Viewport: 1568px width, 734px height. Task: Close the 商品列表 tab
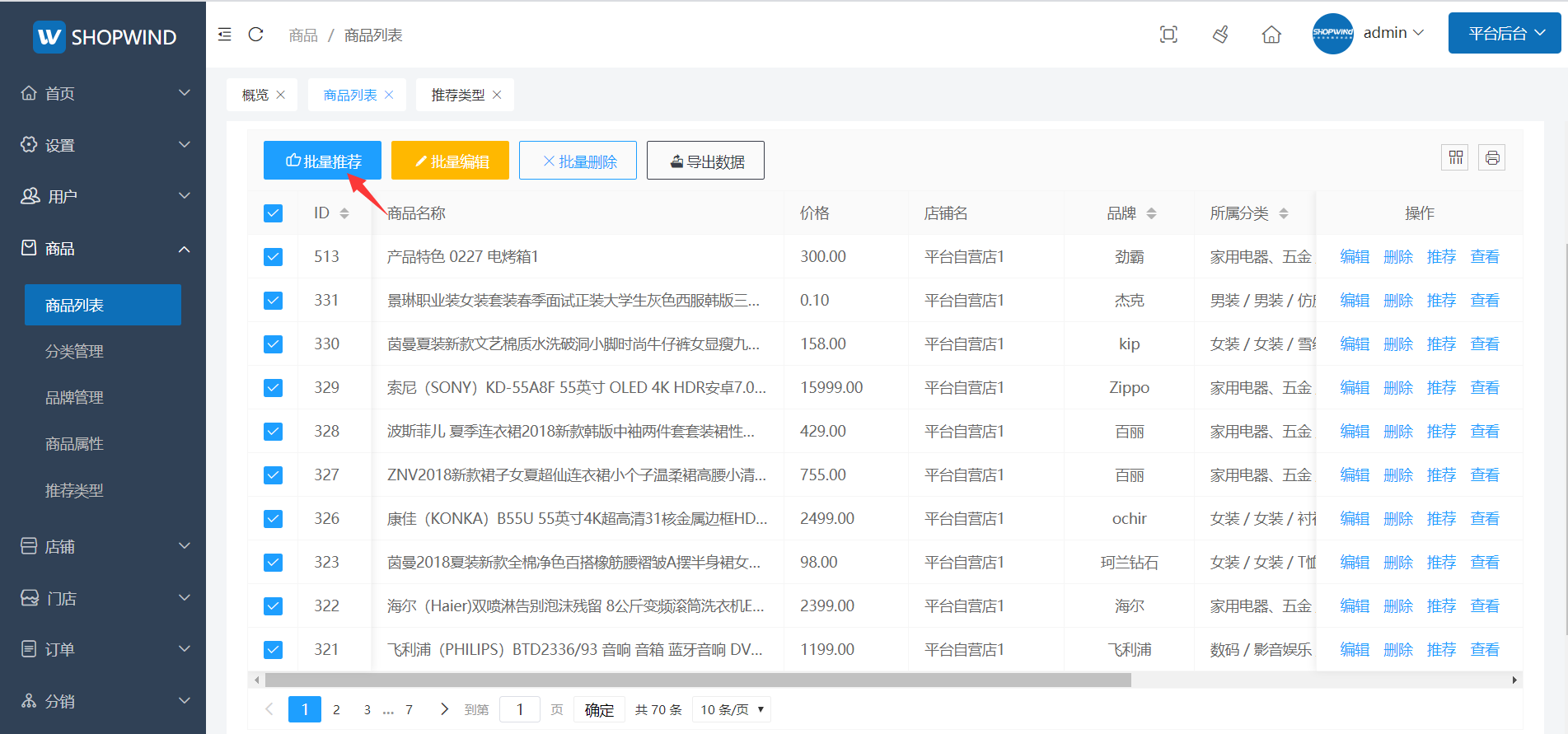pos(389,95)
